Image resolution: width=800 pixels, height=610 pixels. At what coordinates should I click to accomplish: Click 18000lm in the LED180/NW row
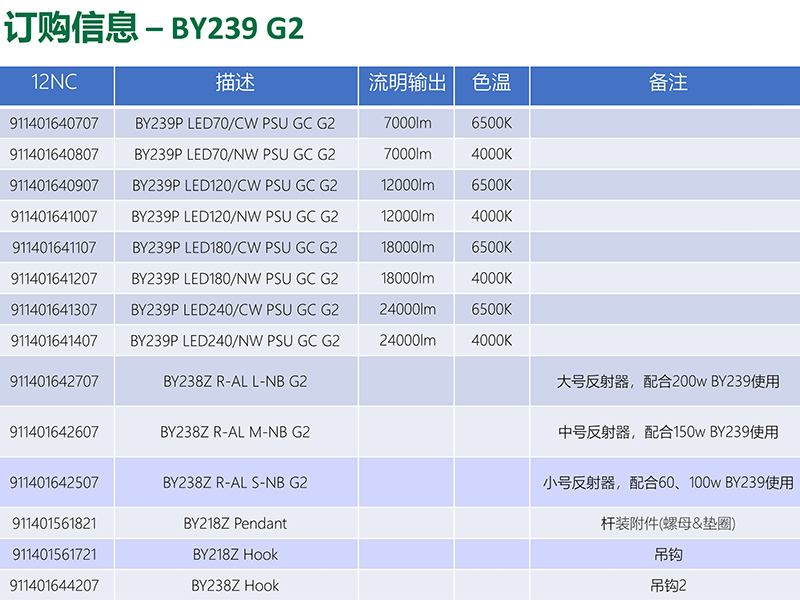pos(407,279)
